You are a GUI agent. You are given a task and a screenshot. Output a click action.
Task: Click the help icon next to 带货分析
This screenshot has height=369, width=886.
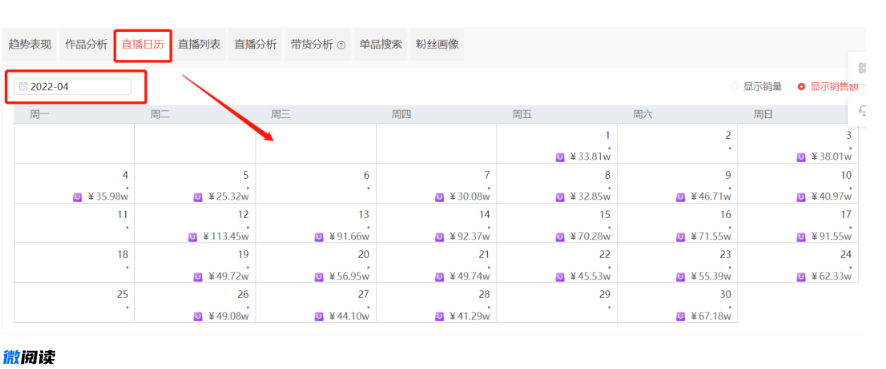coord(341,46)
